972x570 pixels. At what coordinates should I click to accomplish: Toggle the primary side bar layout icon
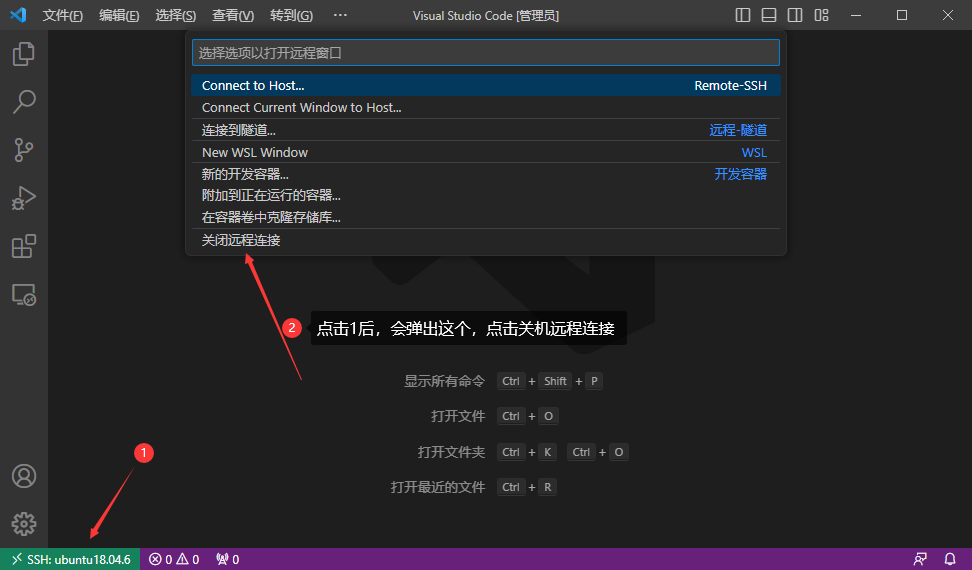743,15
